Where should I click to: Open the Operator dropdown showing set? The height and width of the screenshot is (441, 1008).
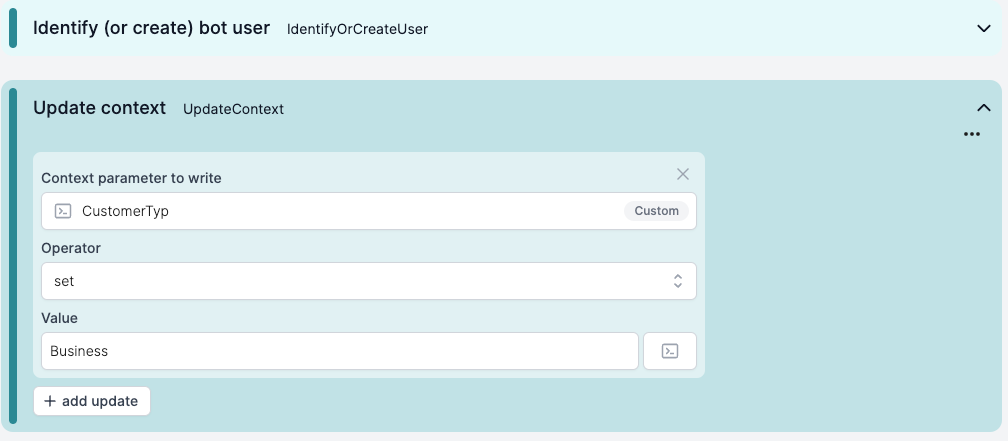(x=369, y=281)
